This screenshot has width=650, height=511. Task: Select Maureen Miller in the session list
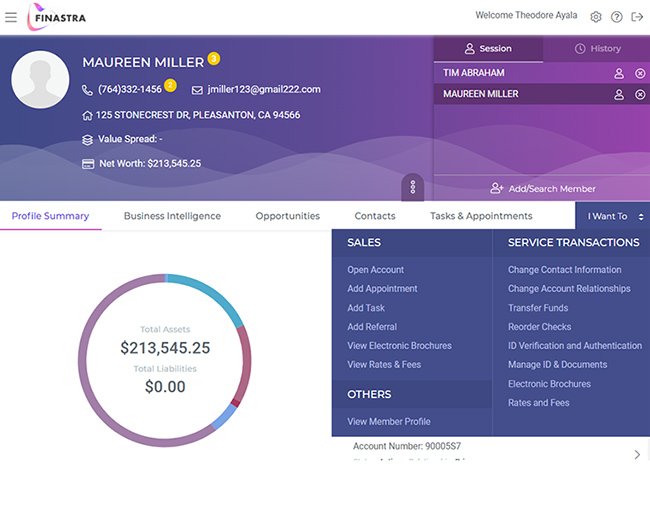point(481,94)
